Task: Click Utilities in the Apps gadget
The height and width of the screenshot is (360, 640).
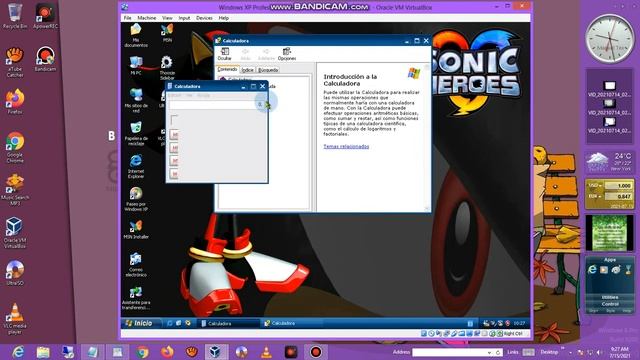Action: (x=610, y=297)
